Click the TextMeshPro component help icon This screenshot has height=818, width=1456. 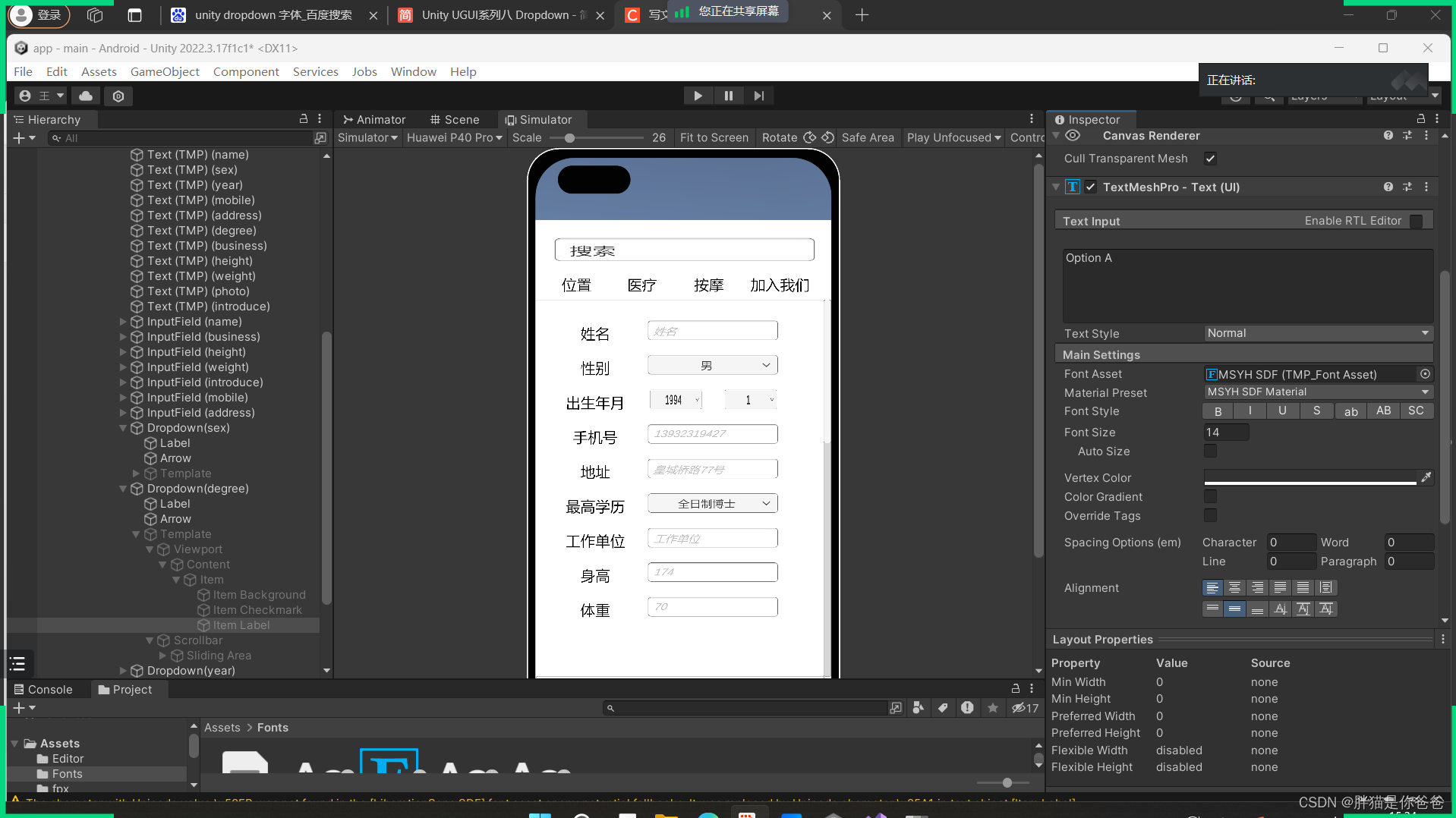(1388, 187)
